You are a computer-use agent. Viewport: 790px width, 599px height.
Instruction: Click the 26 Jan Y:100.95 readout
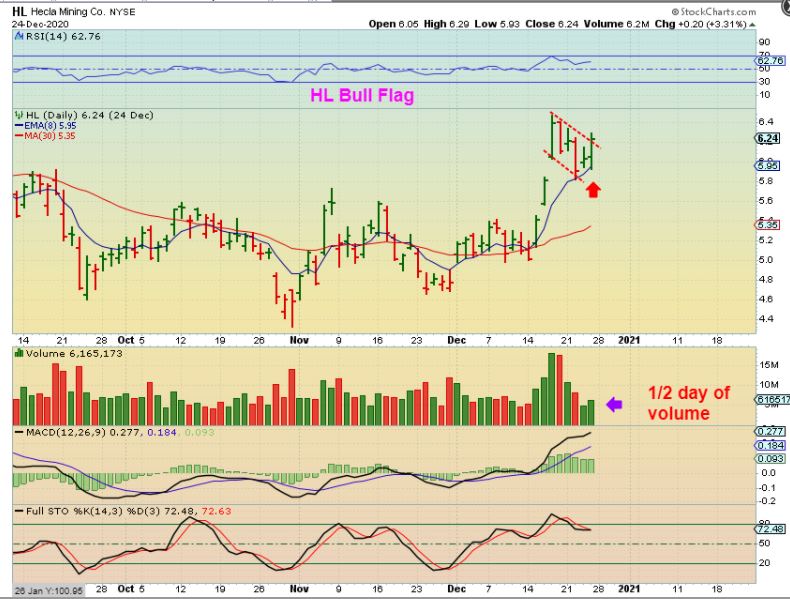[48, 590]
